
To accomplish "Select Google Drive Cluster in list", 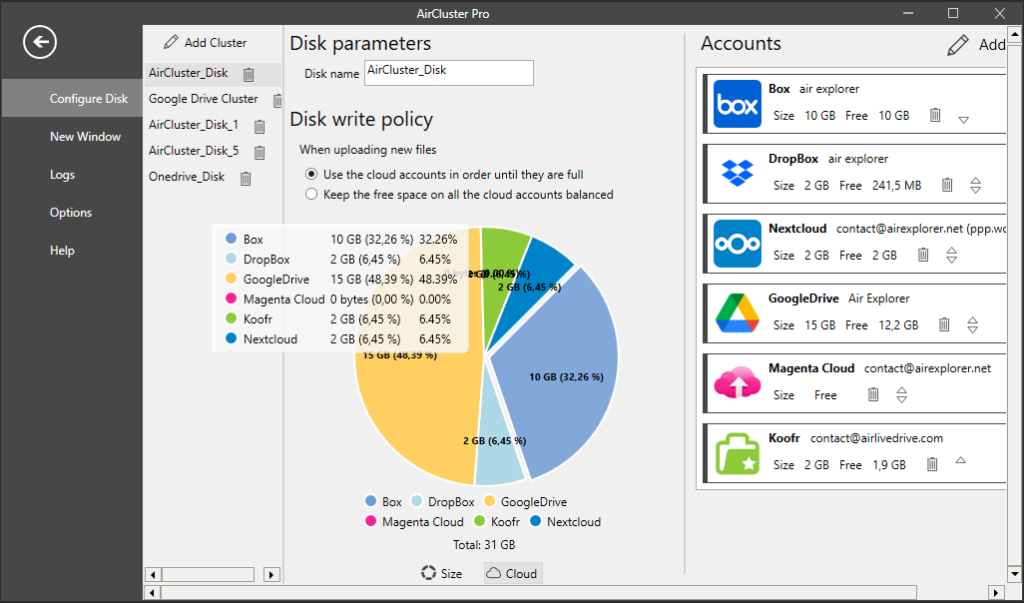I will 203,99.
